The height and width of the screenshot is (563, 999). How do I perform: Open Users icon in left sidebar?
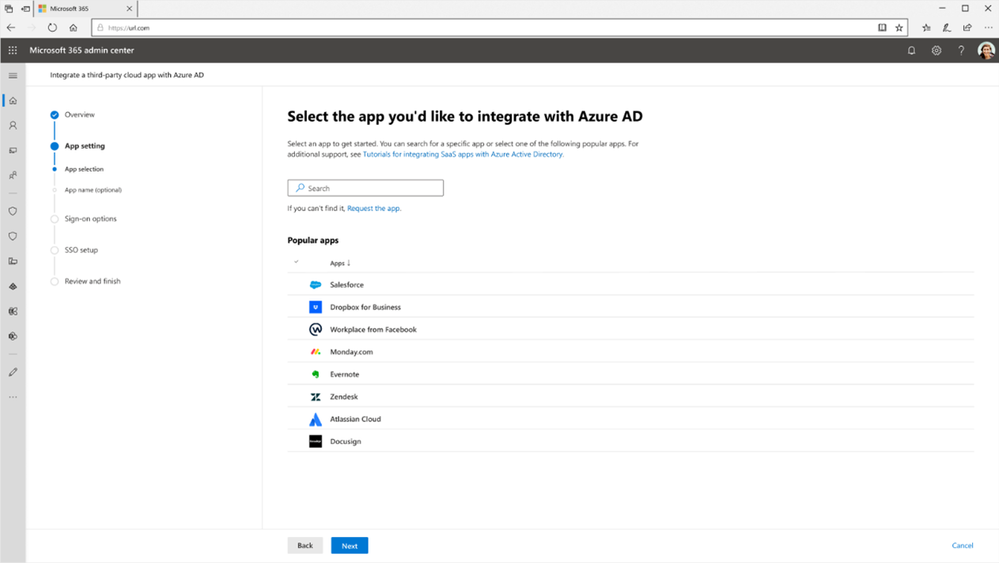tap(13, 125)
